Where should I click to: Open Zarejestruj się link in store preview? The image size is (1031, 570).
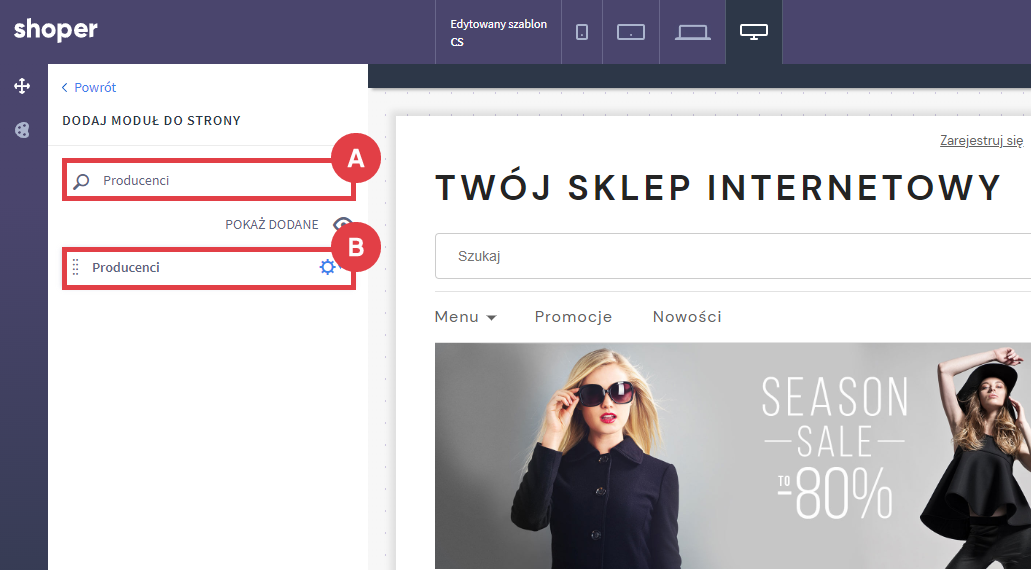tap(981, 140)
